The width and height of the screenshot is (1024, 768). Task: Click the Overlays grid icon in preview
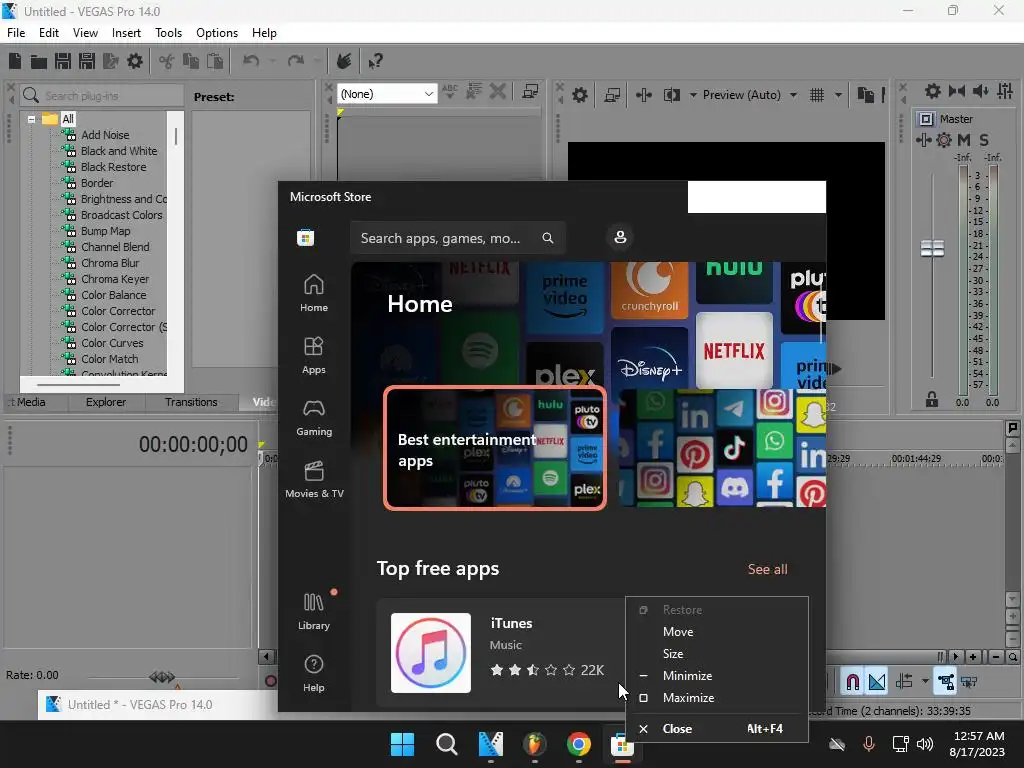(x=817, y=95)
